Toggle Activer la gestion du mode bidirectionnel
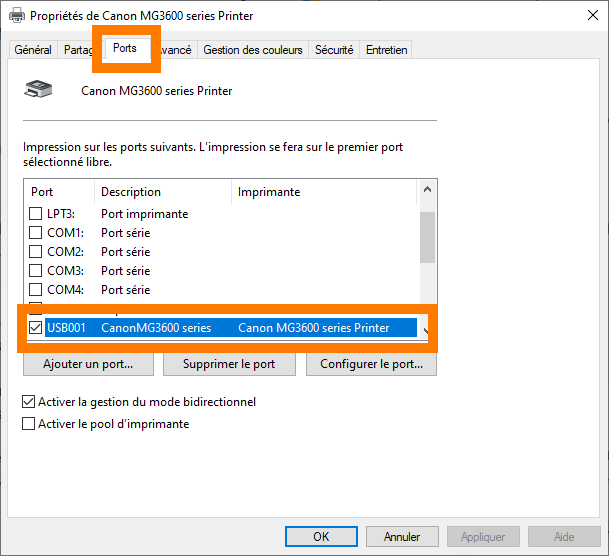Screen dimensions: 609x556 (29, 402)
